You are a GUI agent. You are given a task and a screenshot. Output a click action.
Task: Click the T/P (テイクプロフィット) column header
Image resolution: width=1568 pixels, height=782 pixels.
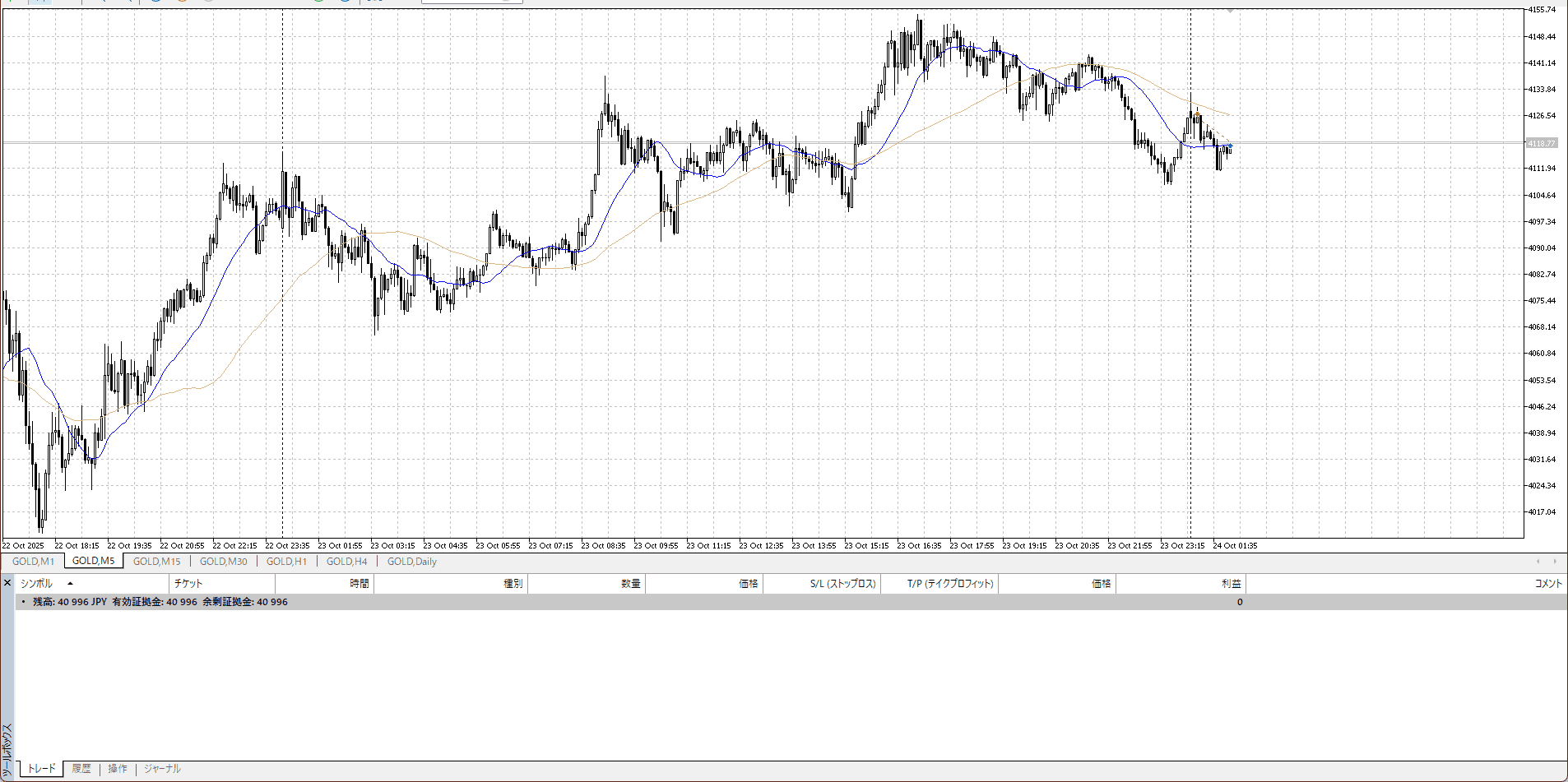[950, 584]
